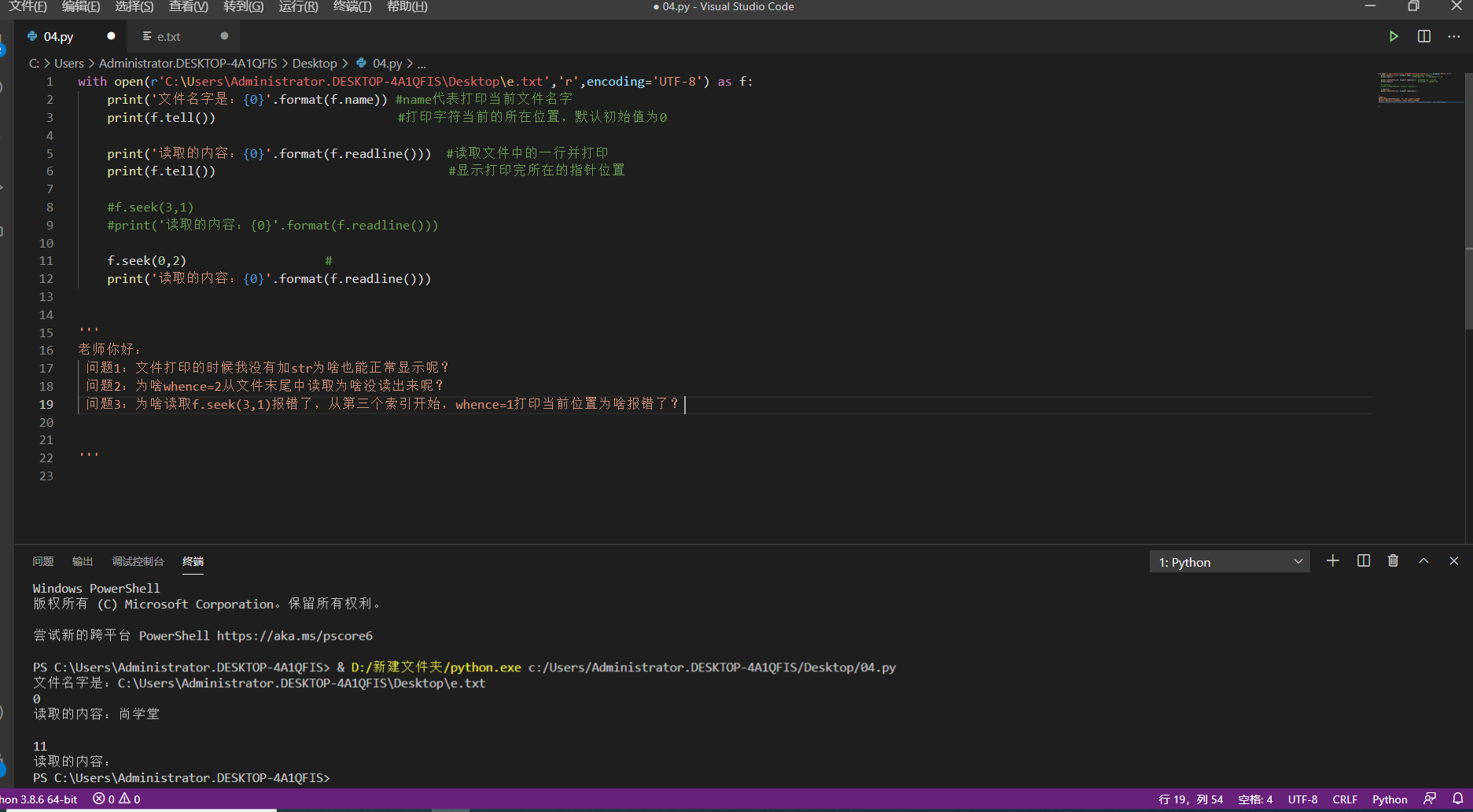Run the Python file with the play icon

1394,36
